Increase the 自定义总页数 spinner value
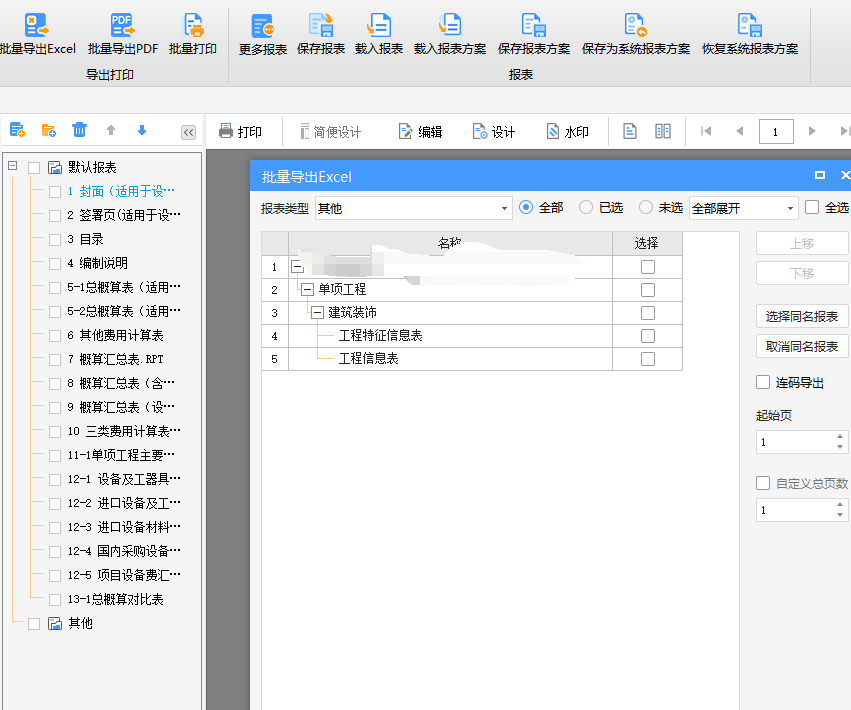 (840, 505)
